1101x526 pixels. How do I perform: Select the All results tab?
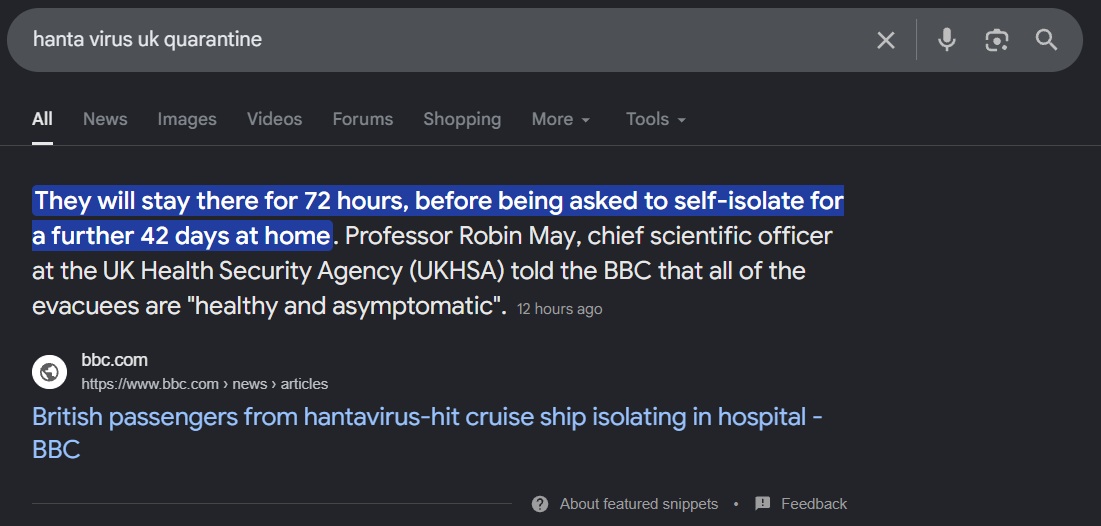coord(42,119)
